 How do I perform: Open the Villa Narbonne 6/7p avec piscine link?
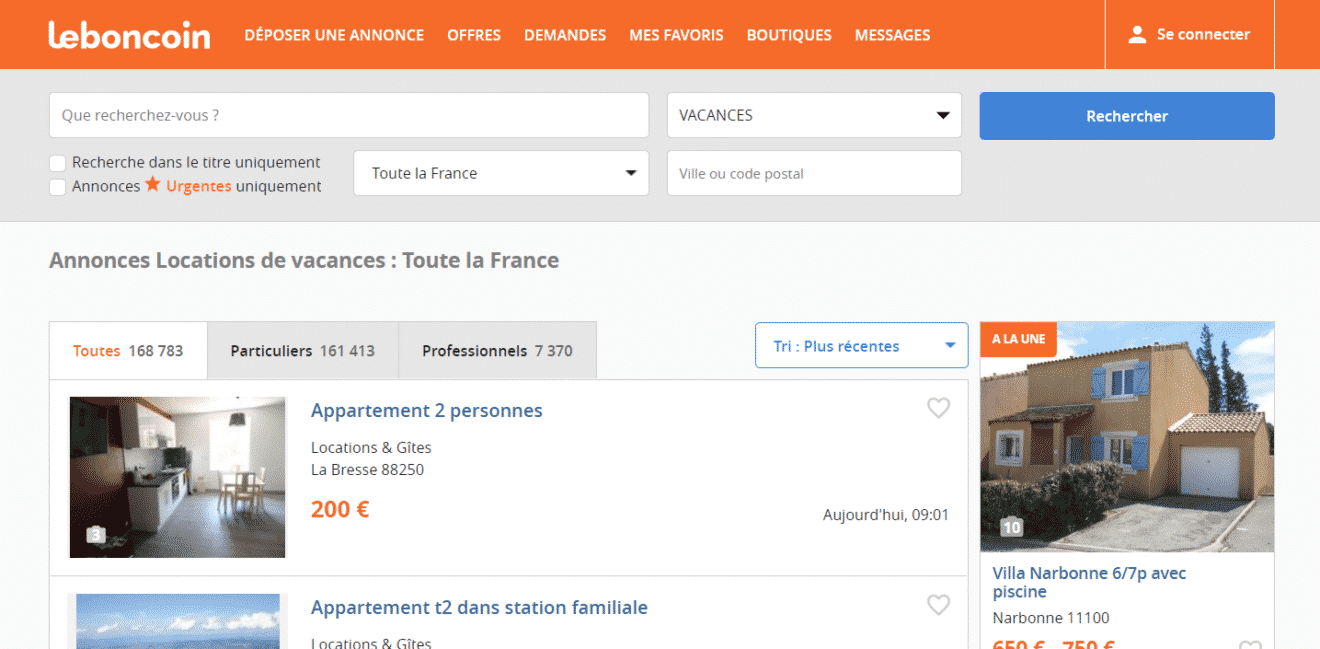[1089, 582]
